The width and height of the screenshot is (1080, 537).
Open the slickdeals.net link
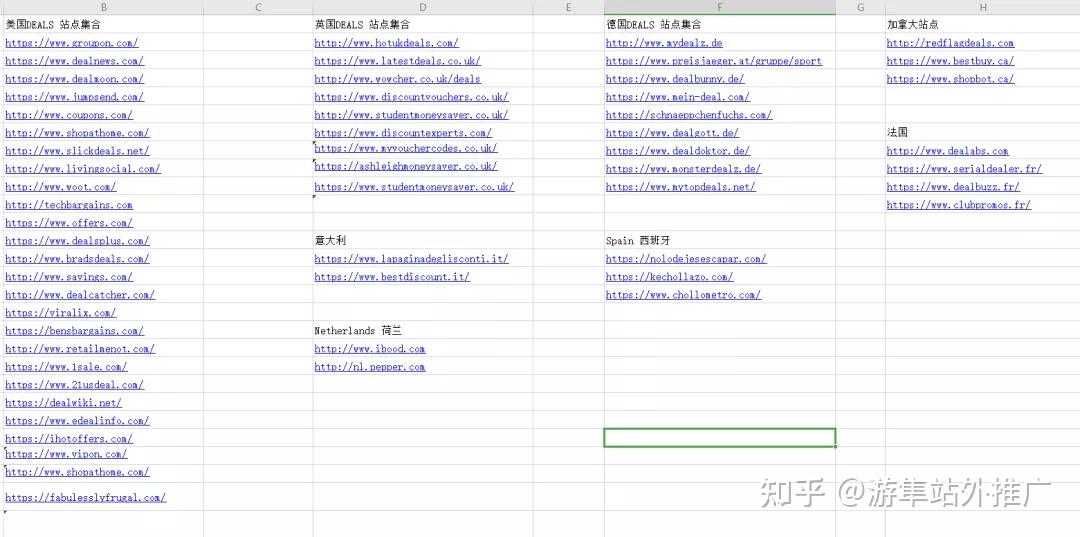point(77,151)
